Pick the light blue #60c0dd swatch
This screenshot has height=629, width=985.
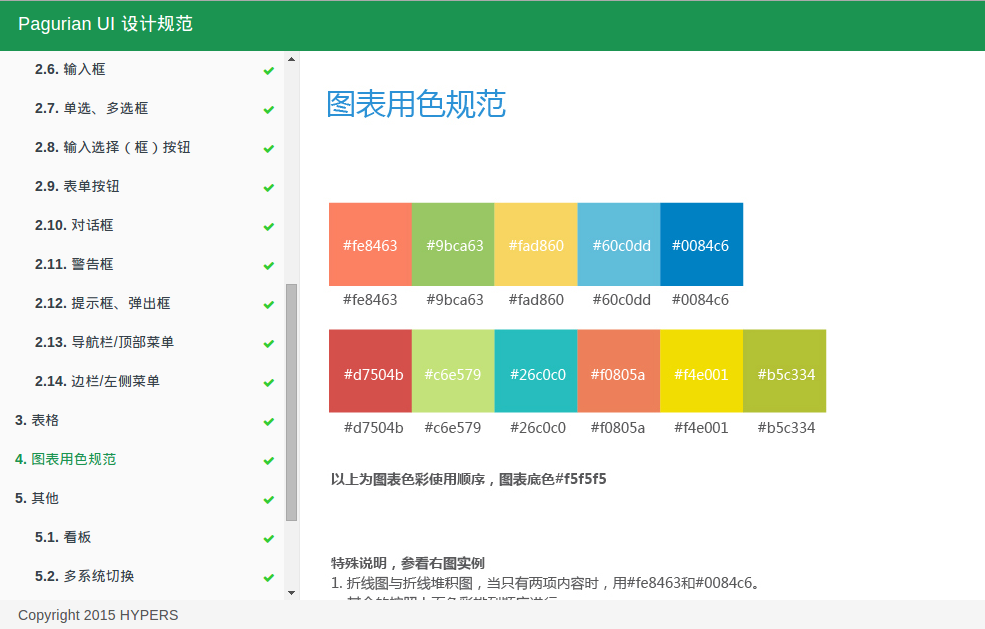[619, 244]
